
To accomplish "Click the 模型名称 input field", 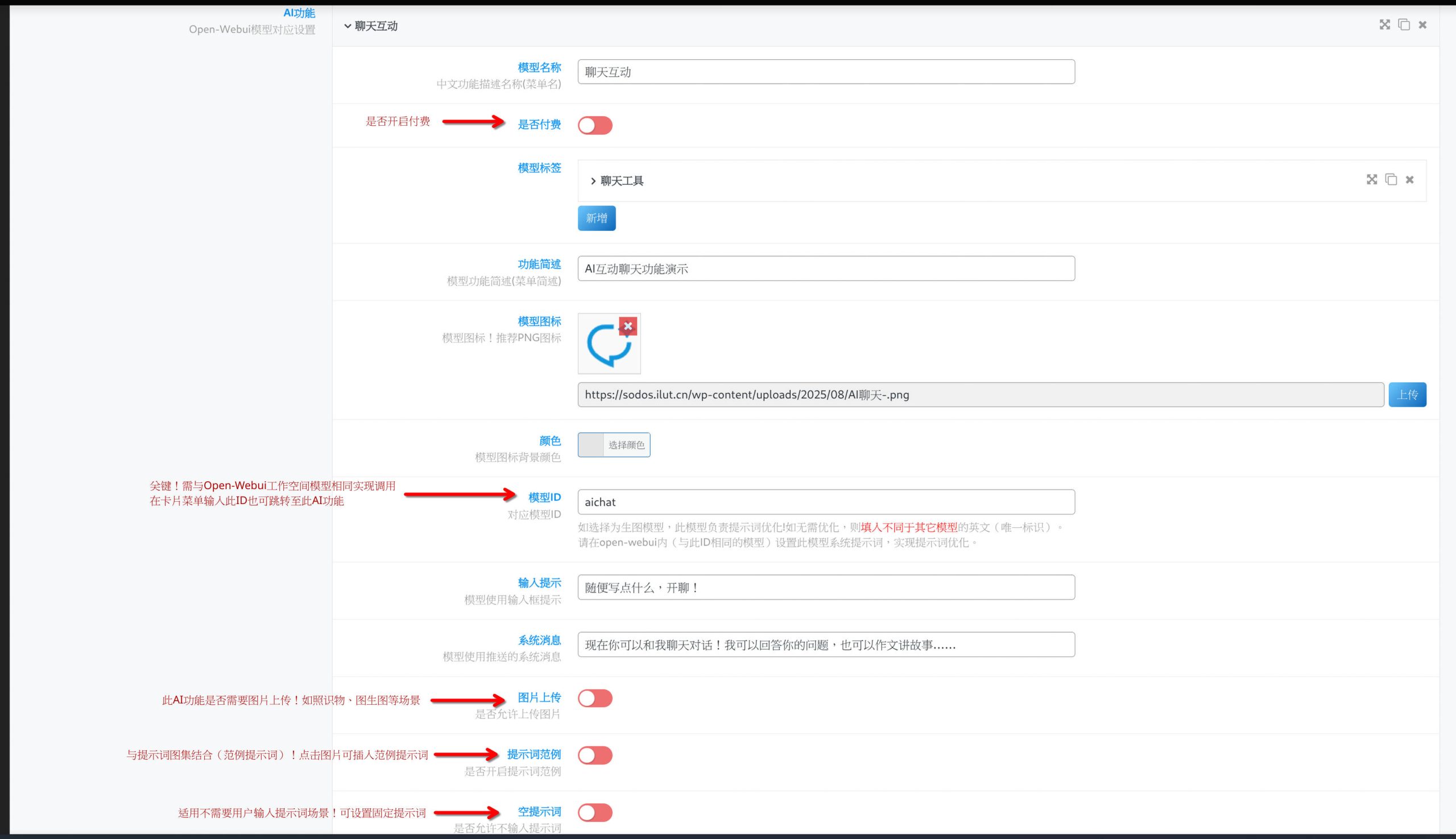I will 826,72.
